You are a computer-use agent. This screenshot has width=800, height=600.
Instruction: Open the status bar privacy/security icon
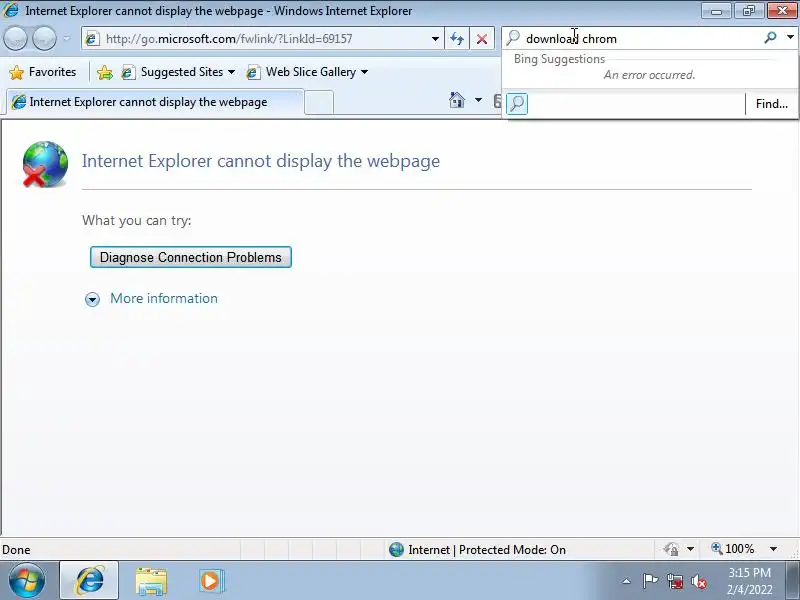point(671,549)
